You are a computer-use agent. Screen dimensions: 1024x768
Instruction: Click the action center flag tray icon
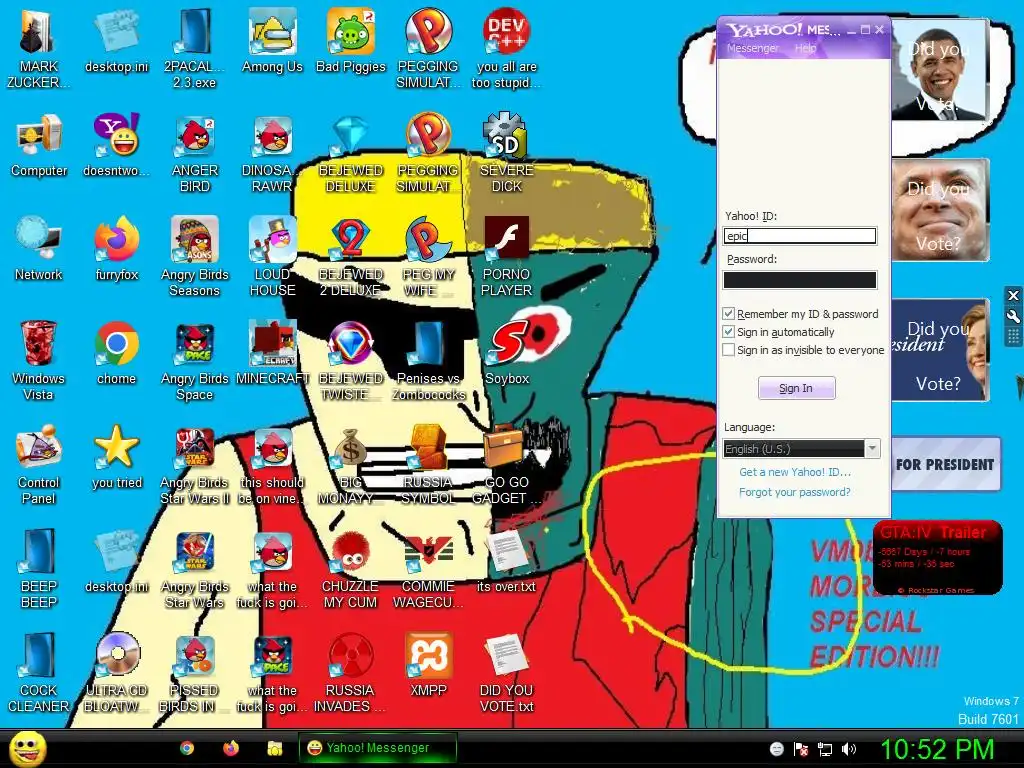[801, 749]
